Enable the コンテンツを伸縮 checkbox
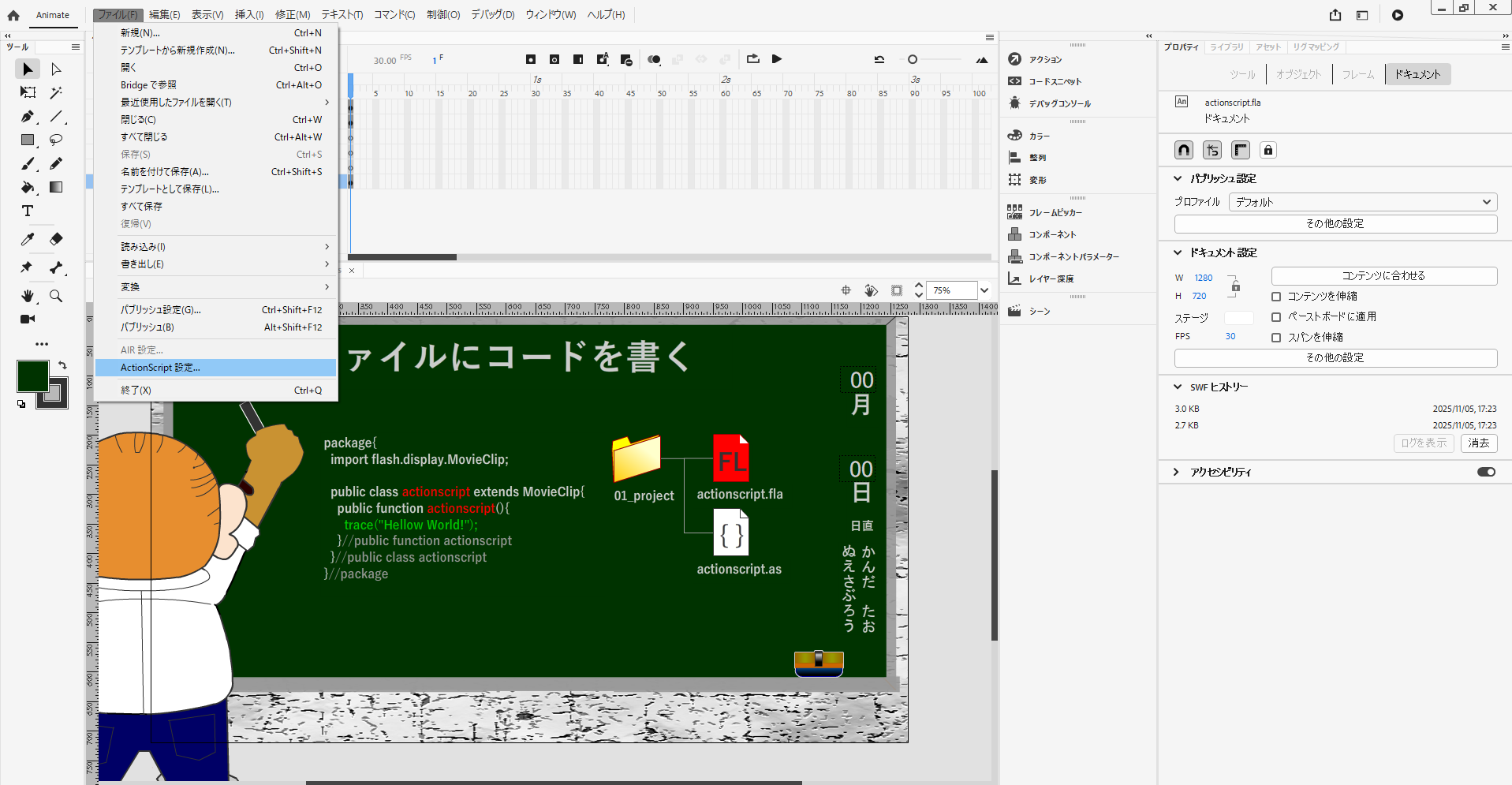 click(x=1276, y=296)
